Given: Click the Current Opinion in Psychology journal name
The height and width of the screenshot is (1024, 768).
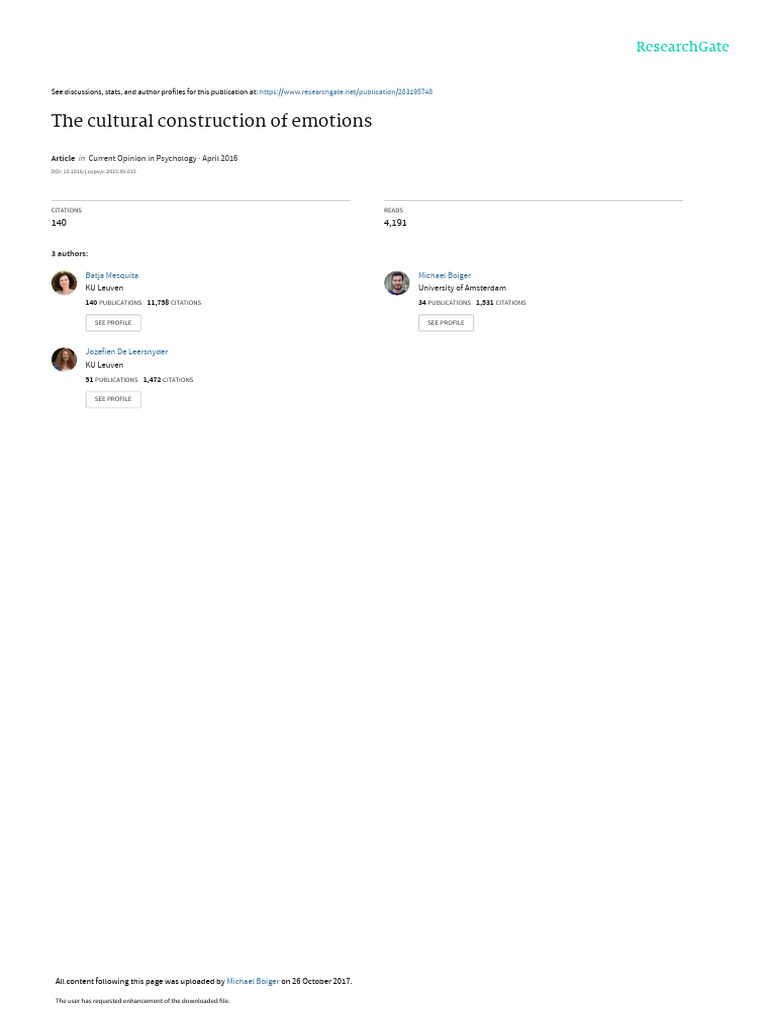Looking at the screenshot, I should coord(142,158).
